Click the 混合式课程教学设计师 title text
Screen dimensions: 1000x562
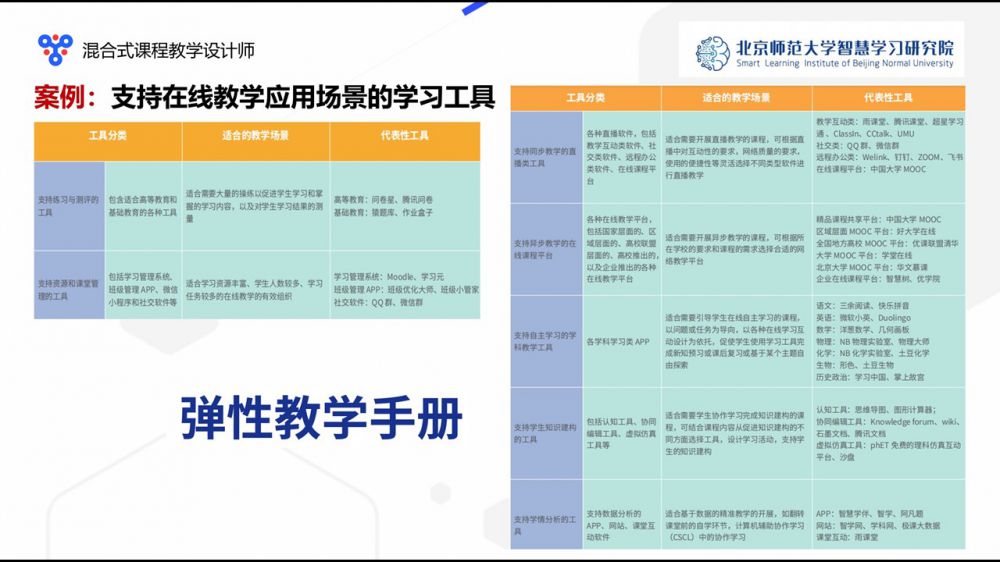point(168,50)
